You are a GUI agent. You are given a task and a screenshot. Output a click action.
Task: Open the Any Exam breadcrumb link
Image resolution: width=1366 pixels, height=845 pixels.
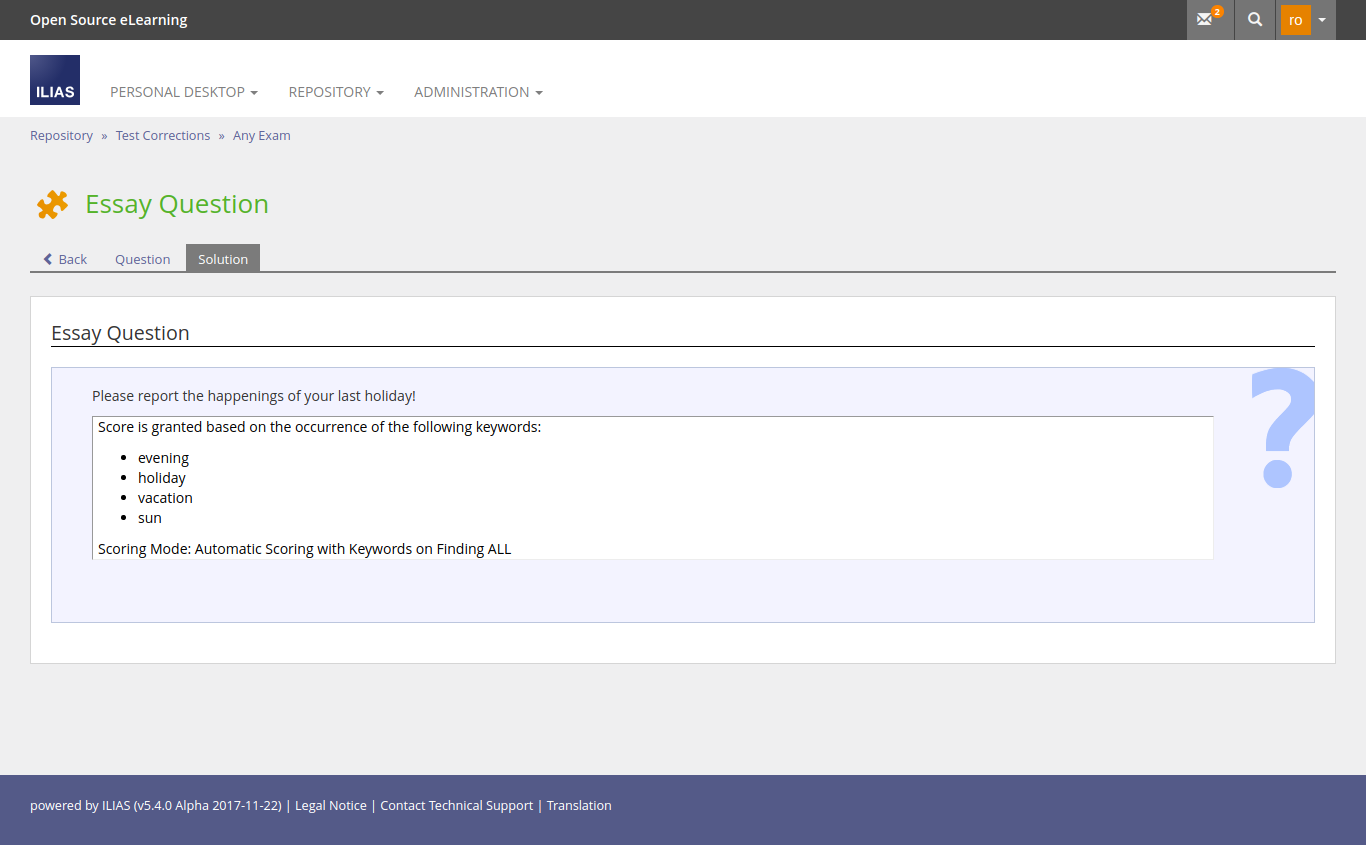click(262, 136)
